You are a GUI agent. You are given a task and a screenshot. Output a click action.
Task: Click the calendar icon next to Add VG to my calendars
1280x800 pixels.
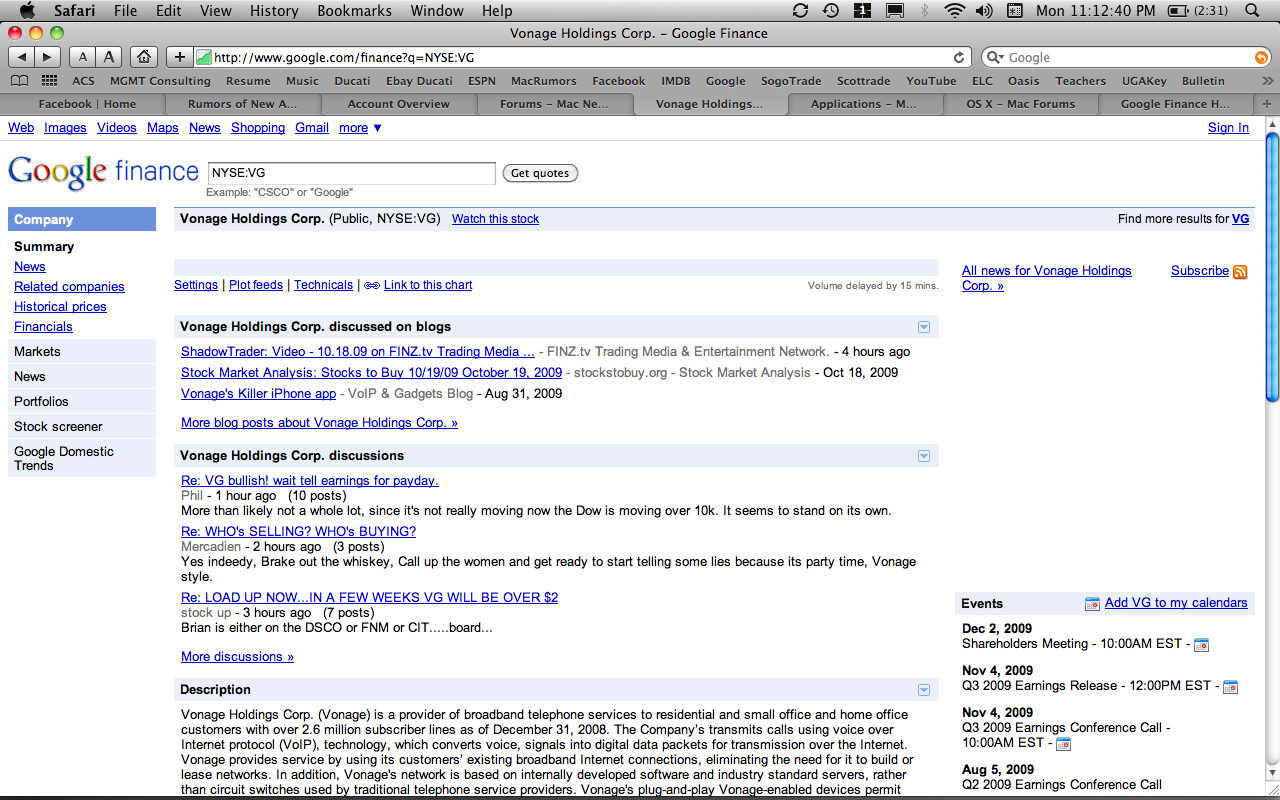(x=1093, y=603)
